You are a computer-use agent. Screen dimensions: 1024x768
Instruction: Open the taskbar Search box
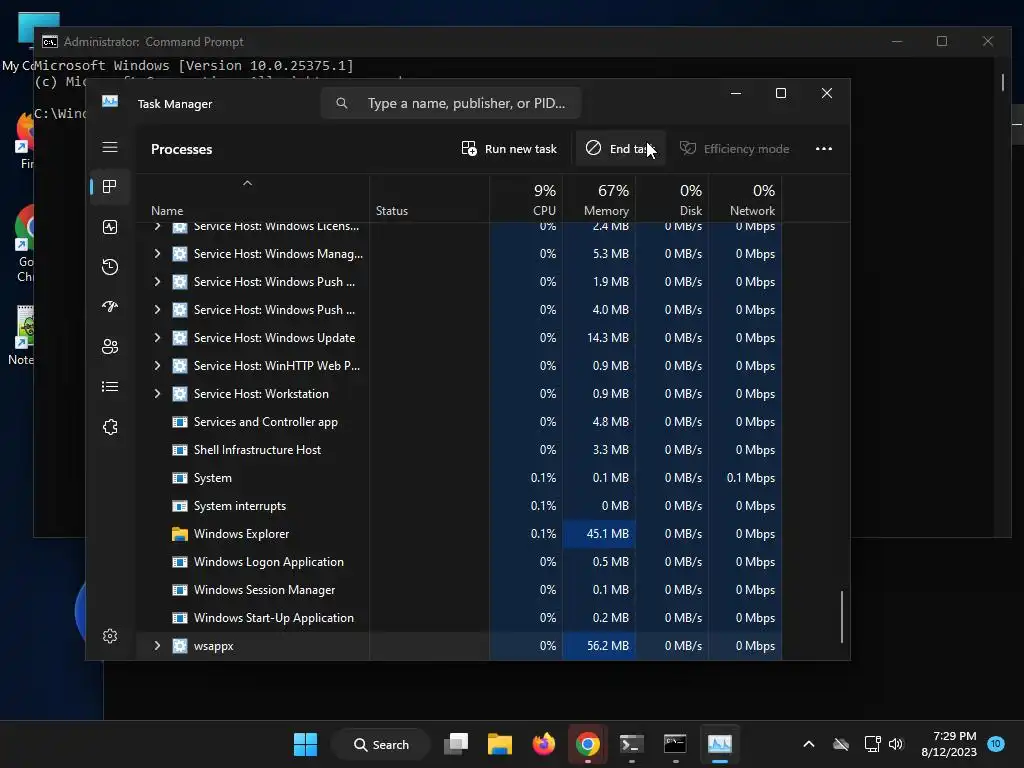[381, 744]
